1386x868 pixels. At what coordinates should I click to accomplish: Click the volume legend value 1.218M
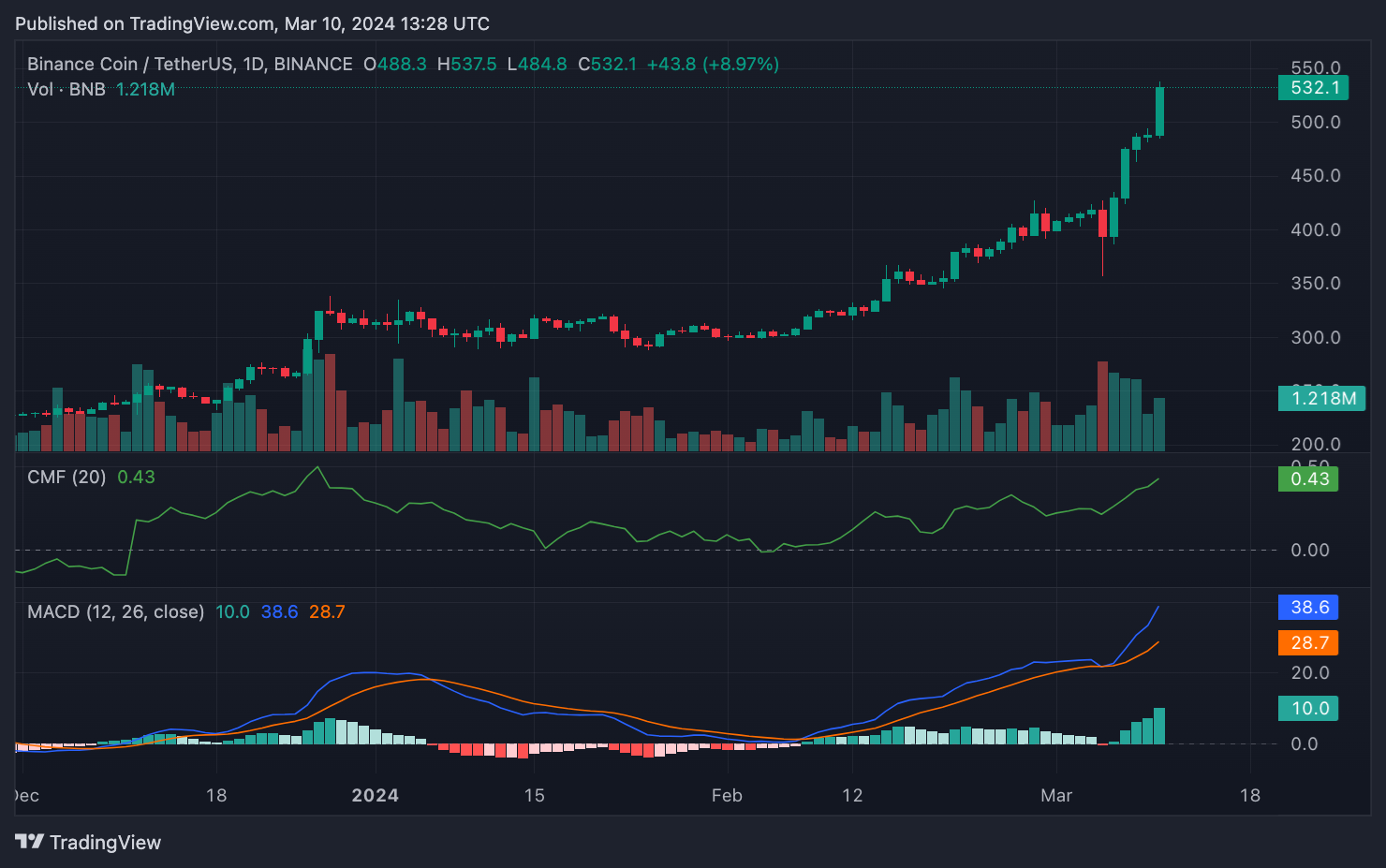145,89
